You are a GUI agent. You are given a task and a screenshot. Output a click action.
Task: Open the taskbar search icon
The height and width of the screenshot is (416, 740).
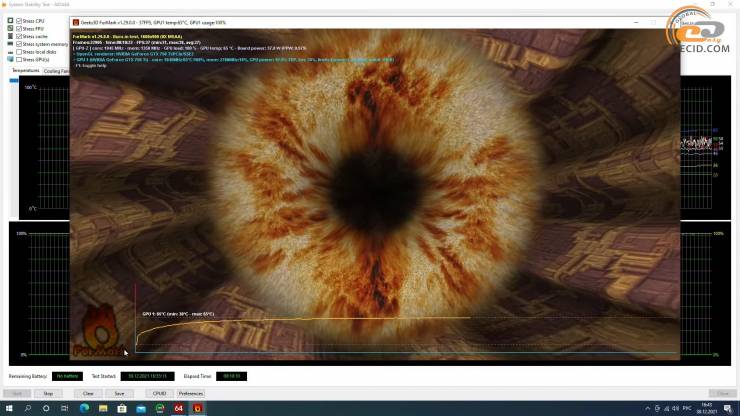(29, 408)
